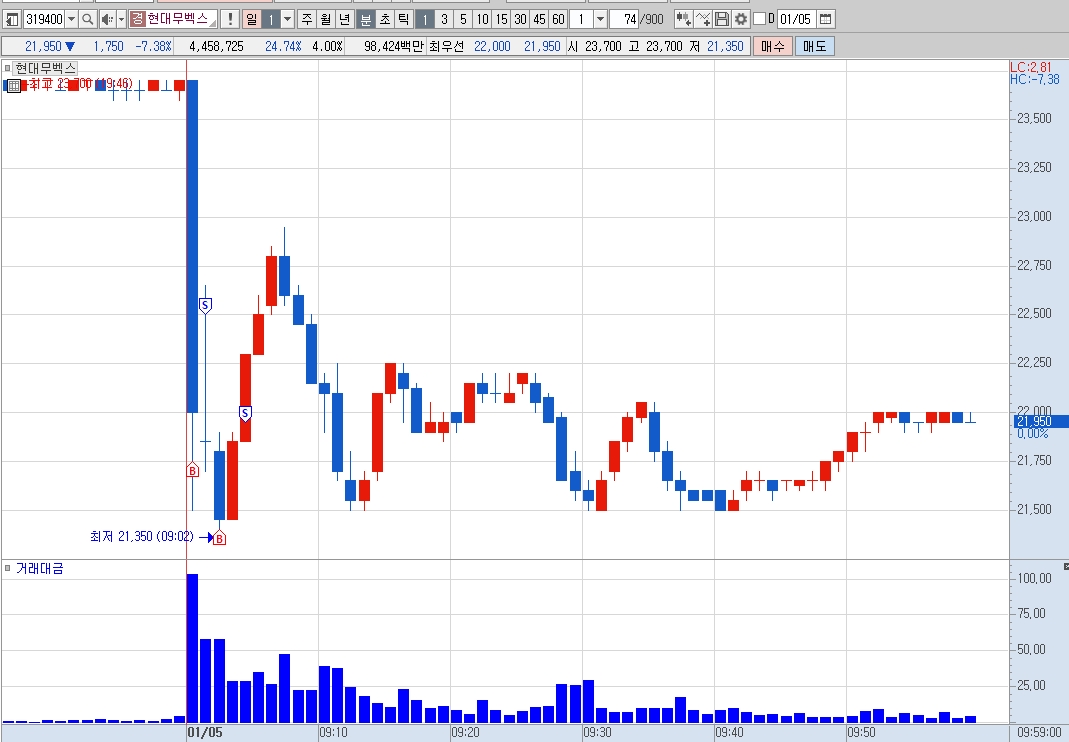Click the tallest volume bar at 09:00
The image size is (1069, 742).
click(x=192, y=648)
